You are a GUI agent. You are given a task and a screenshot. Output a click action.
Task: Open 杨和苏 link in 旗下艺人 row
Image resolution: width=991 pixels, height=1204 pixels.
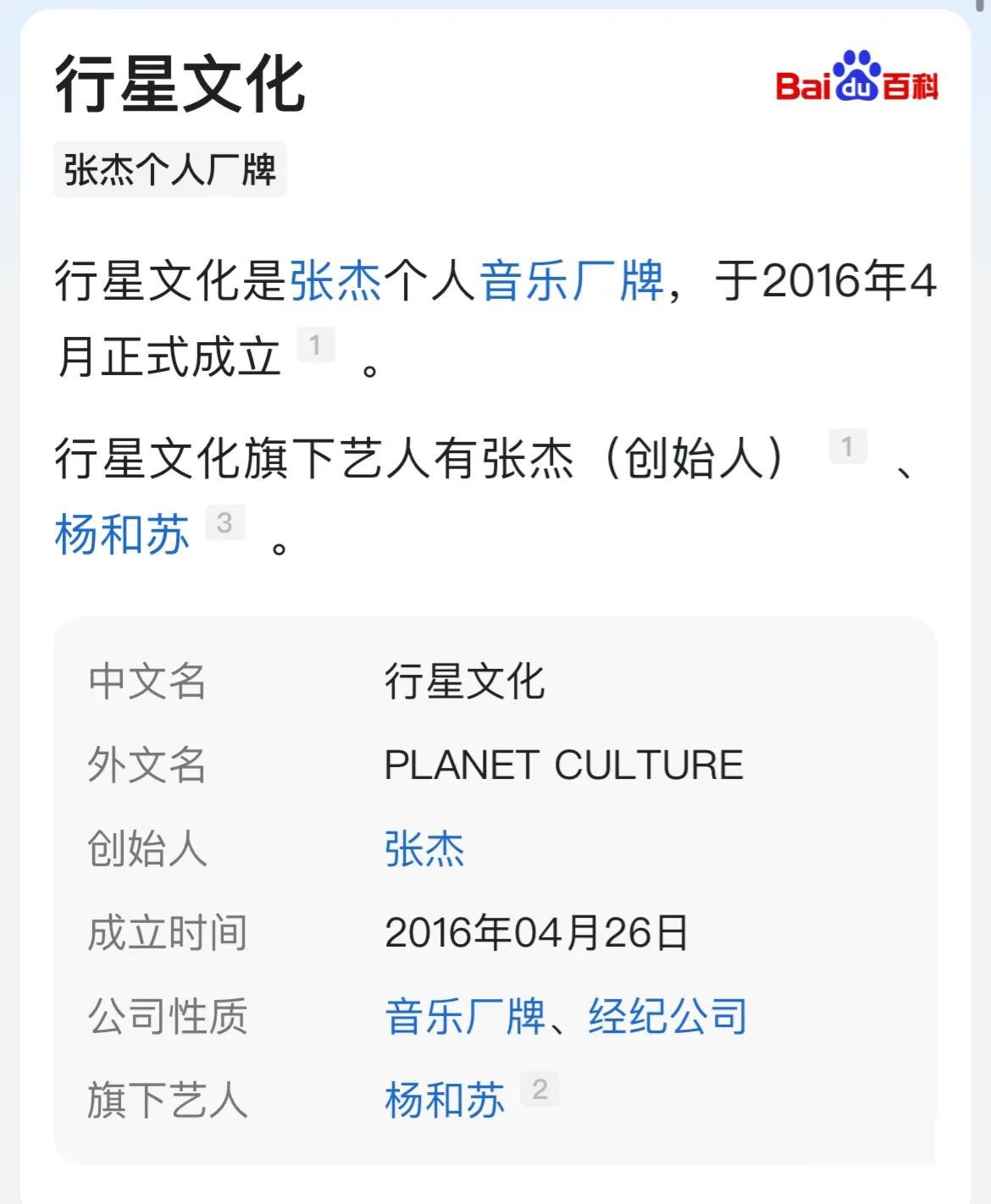[445, 1100]
